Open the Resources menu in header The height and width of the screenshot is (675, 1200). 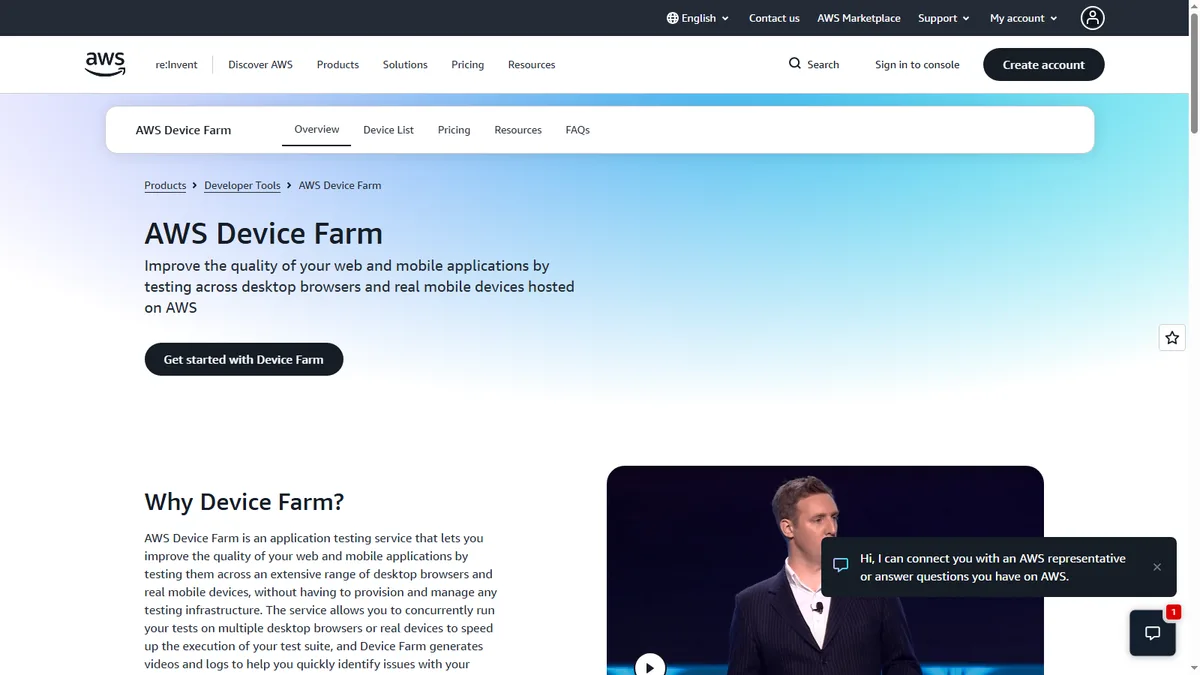click(531, 64)
